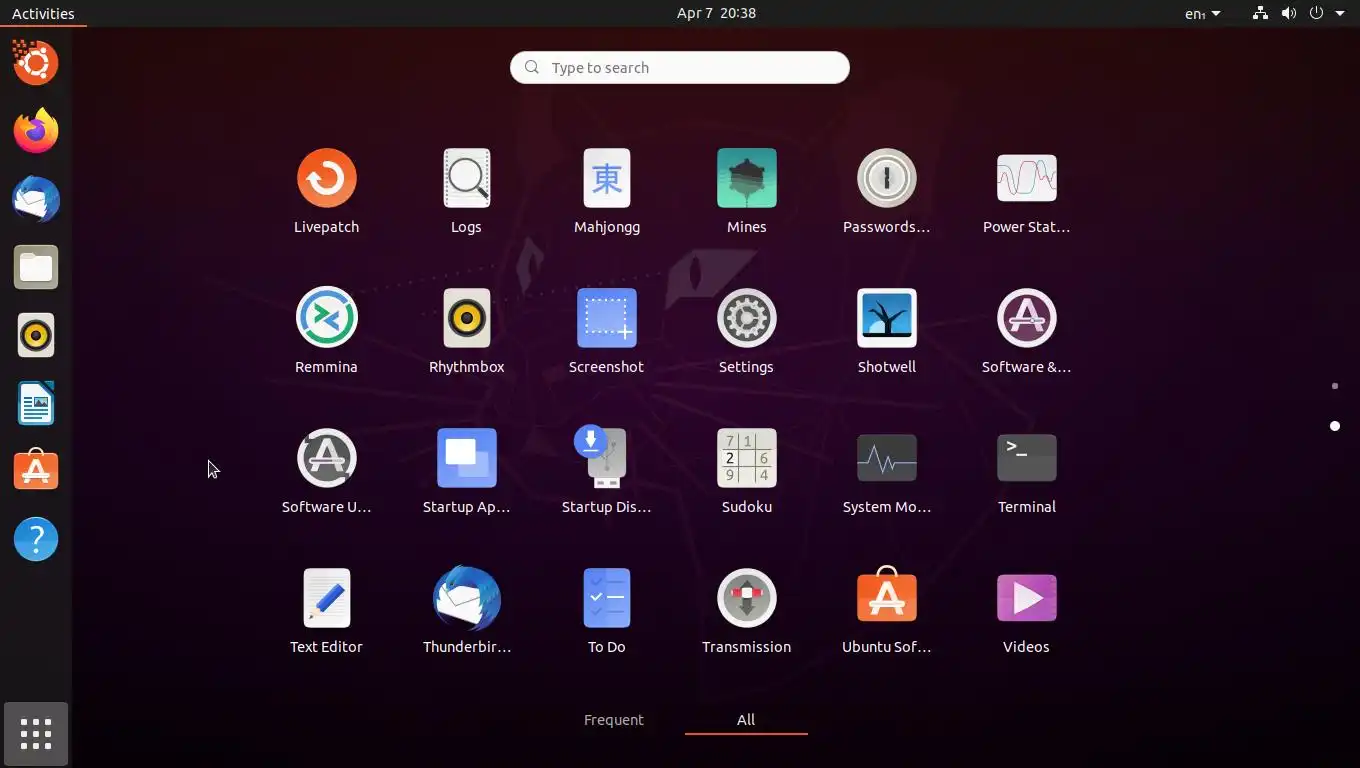Image resolution: width=1360 pixels, height=768 pixels.
Task: Launch the Terminal app
Action: tap(1026, 472)
